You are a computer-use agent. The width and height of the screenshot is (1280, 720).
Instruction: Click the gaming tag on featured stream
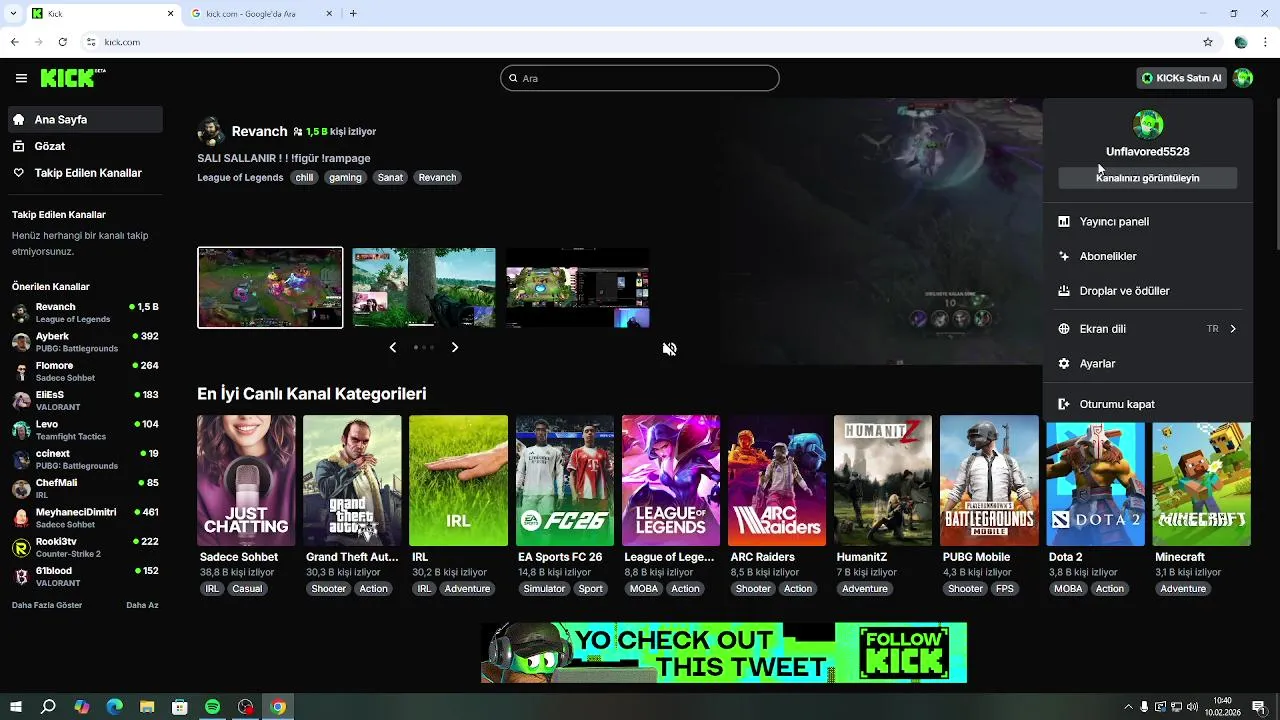(x=345, y=177)
